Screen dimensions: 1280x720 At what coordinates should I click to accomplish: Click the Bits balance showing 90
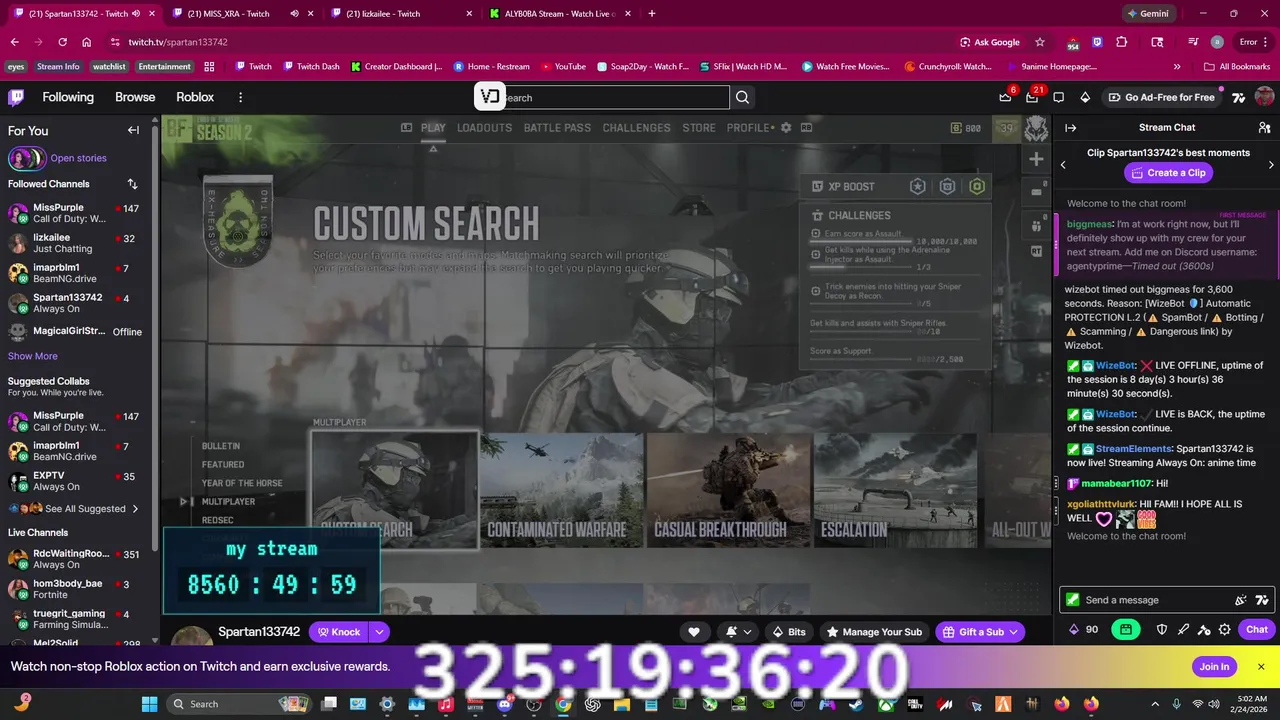[1083, 629]
